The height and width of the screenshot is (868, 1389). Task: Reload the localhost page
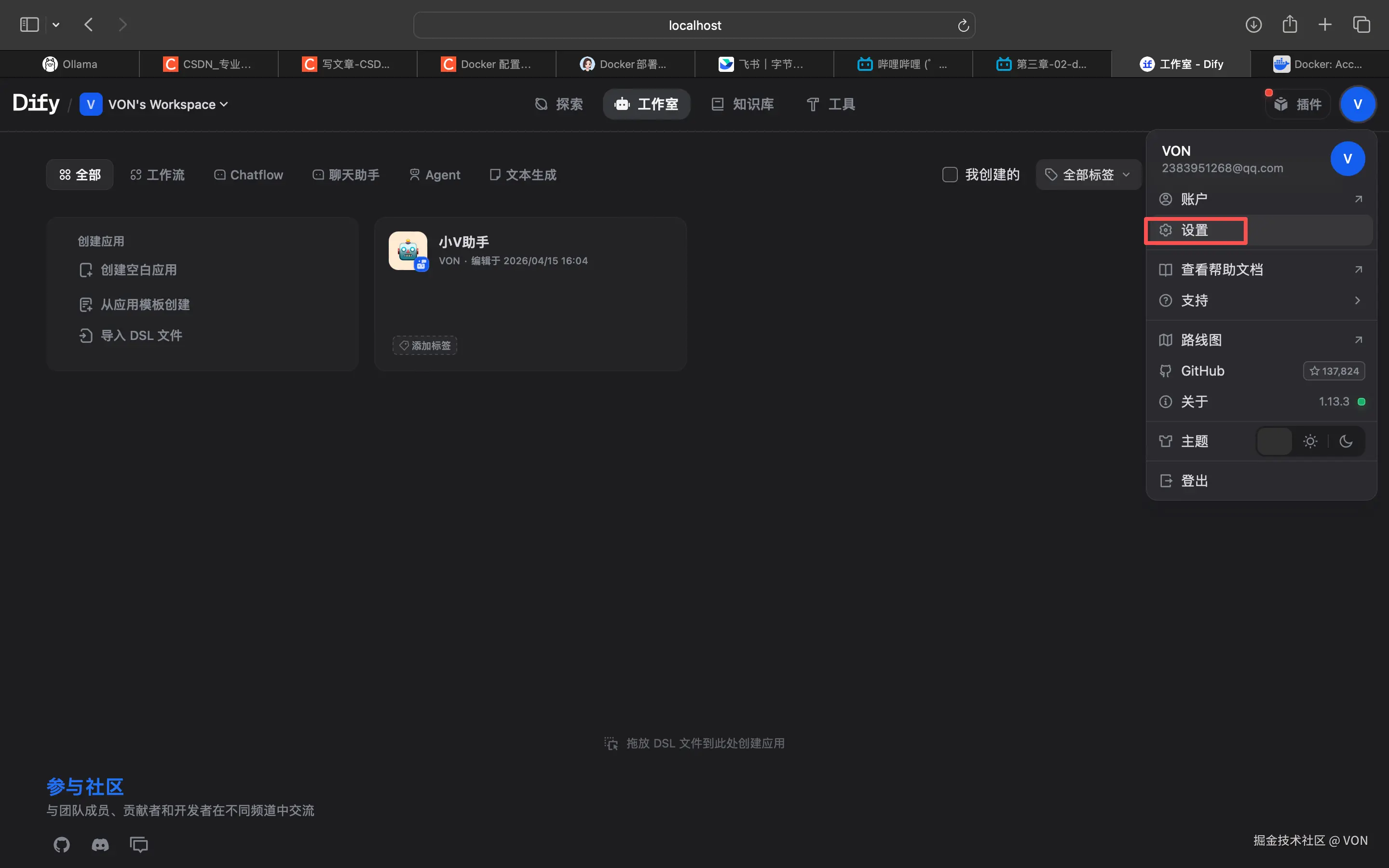click(963, 25)
